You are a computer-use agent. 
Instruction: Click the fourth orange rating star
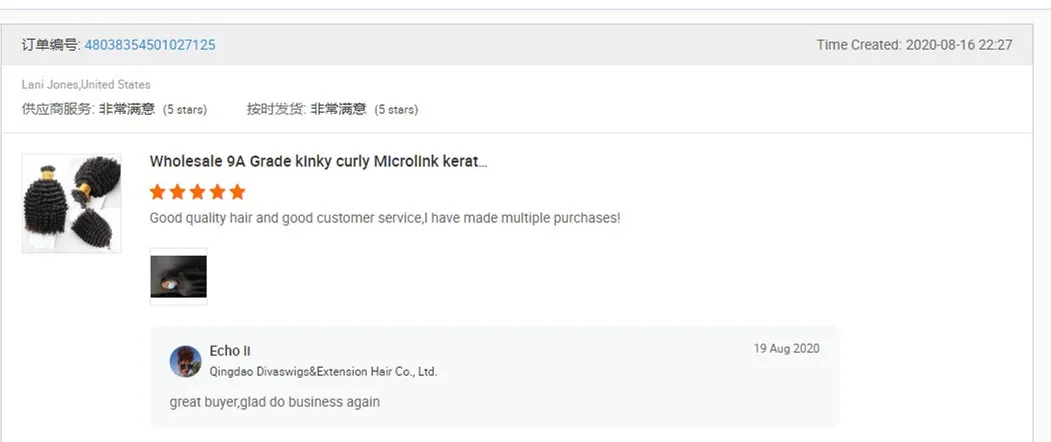217,192
